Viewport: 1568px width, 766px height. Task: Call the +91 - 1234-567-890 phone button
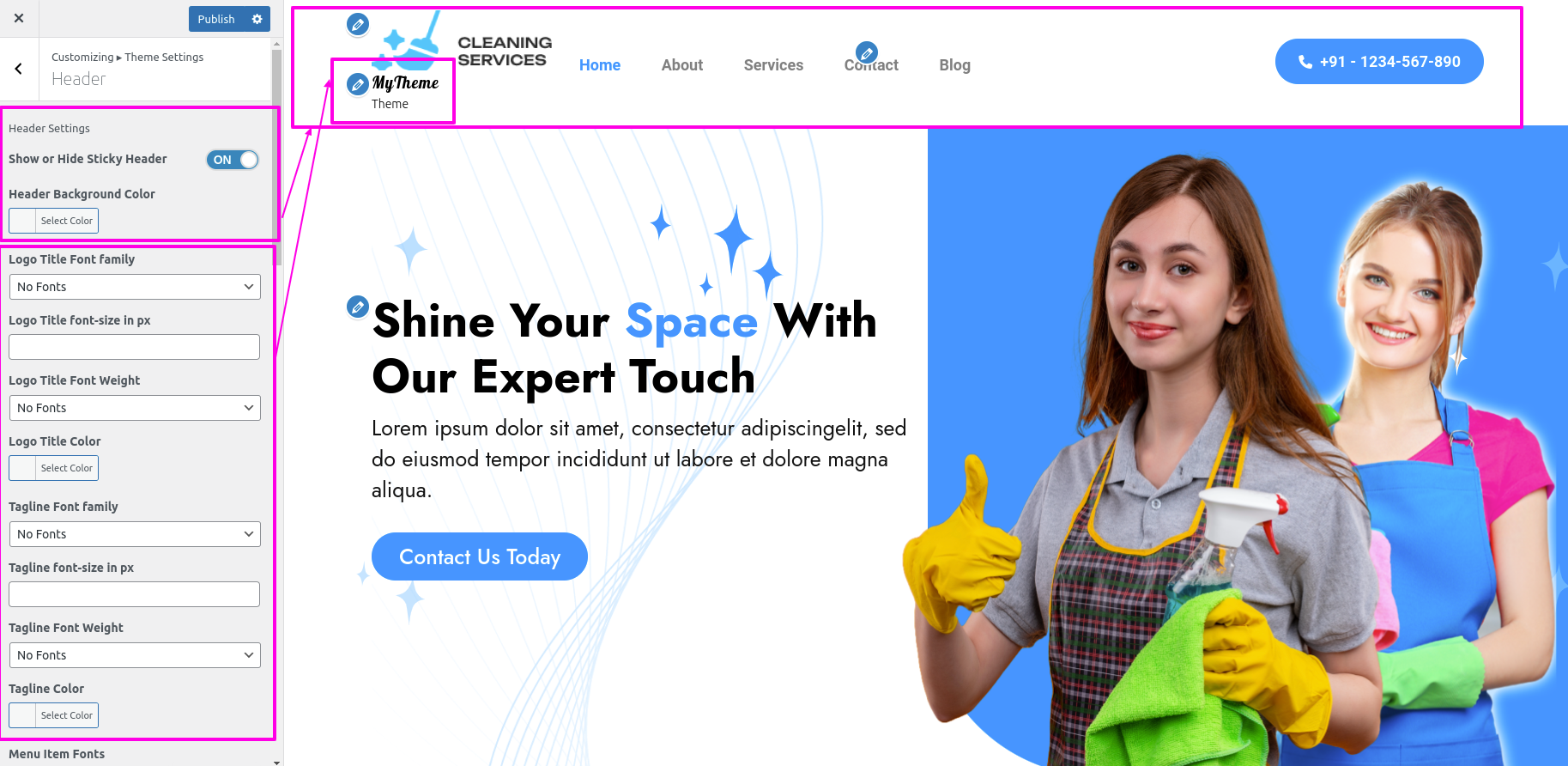point(1379,62)
